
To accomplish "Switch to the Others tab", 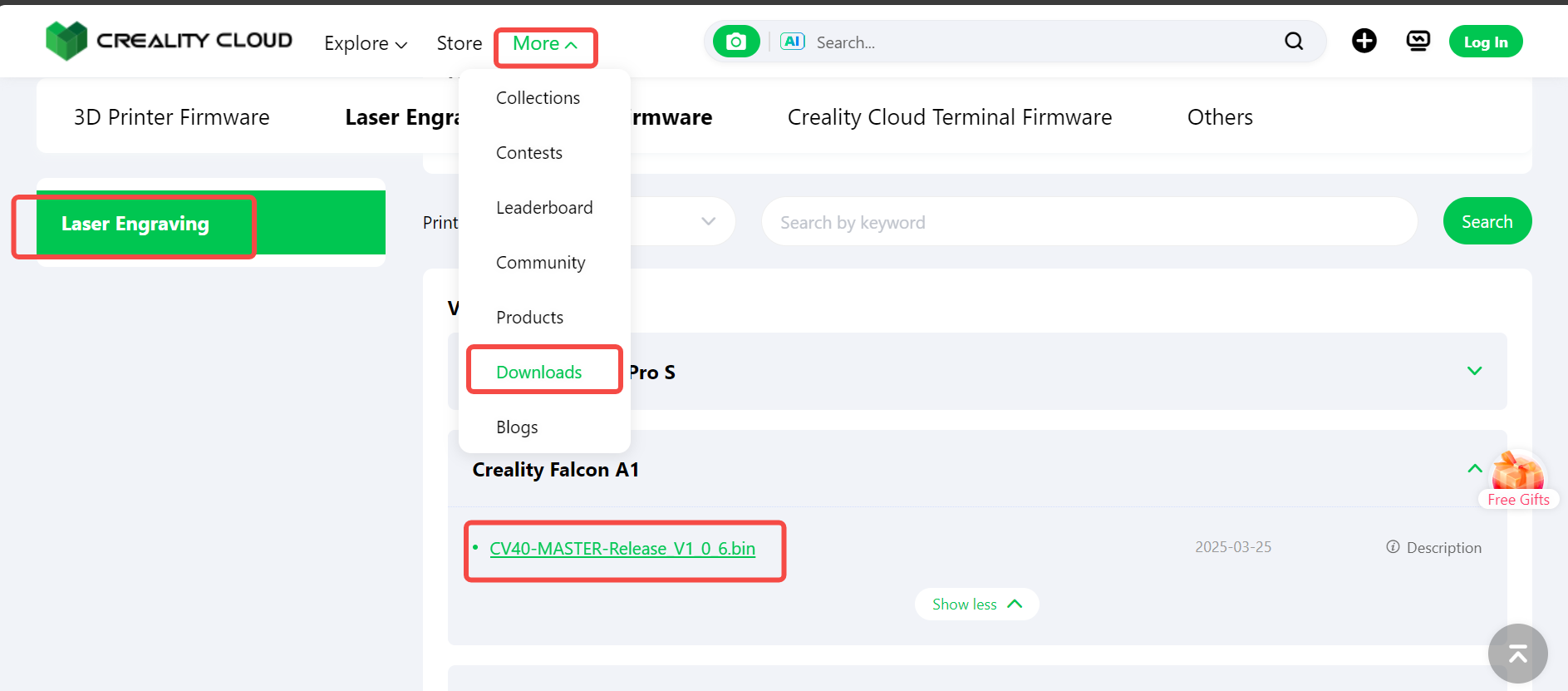I will tap(1220, 117).
